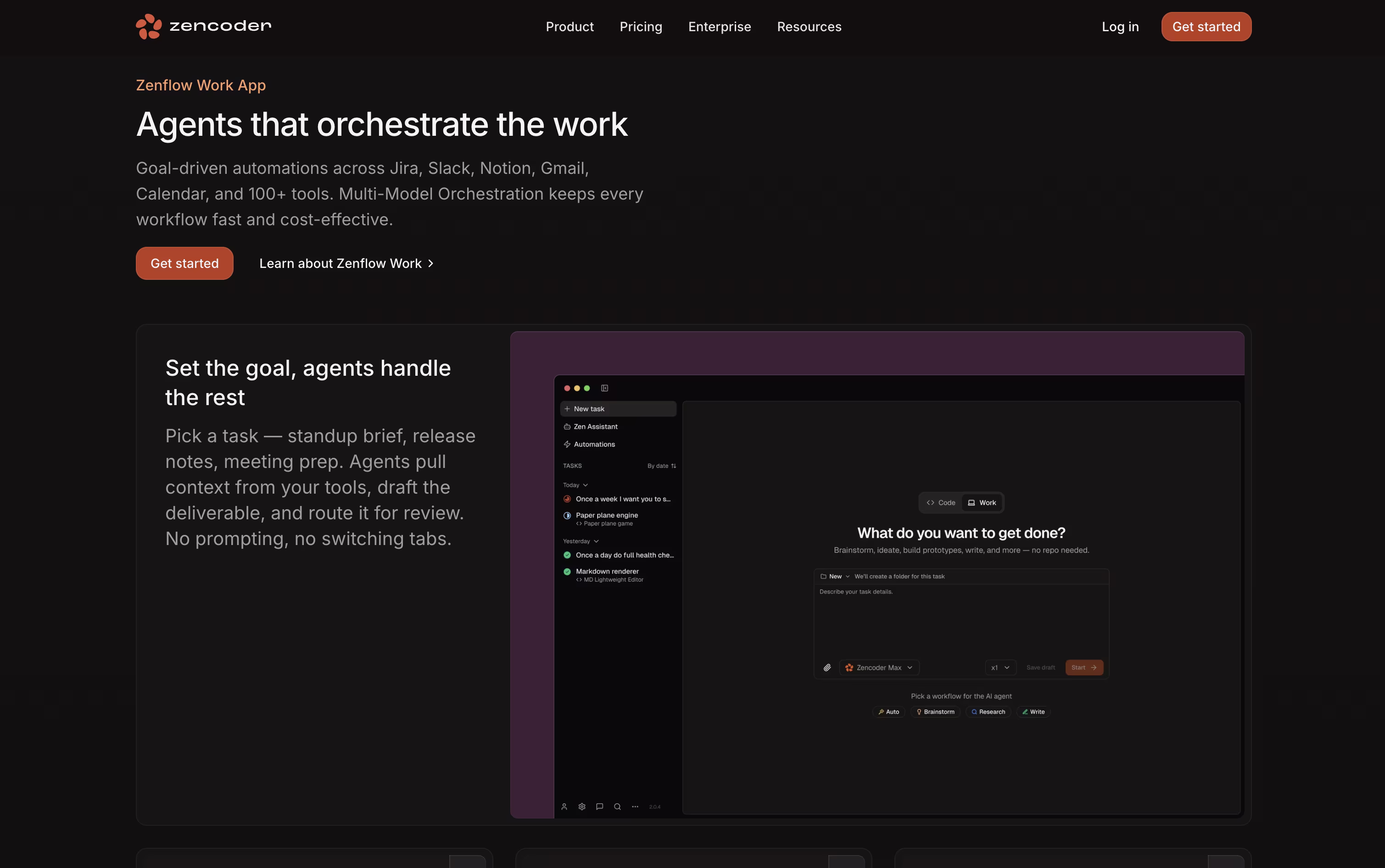Choose the Write workflow chip
1385x868 pixels.
coord(1033,712)
